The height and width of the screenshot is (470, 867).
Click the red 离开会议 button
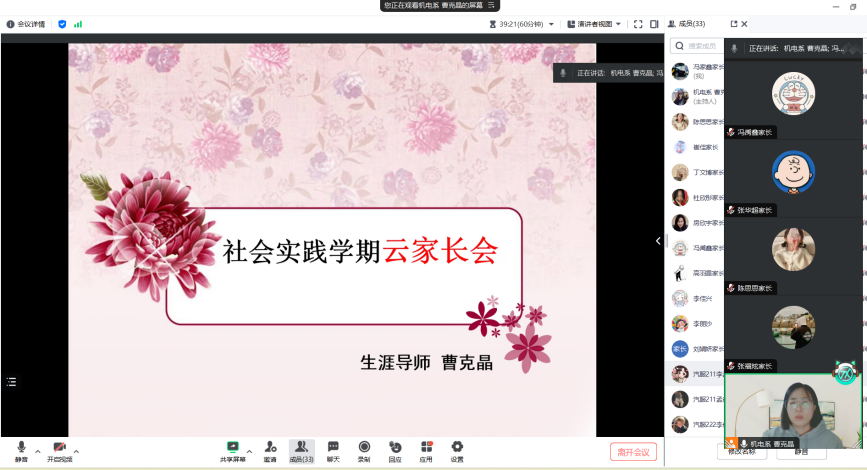pyautogui.click(x=633, y=452)
